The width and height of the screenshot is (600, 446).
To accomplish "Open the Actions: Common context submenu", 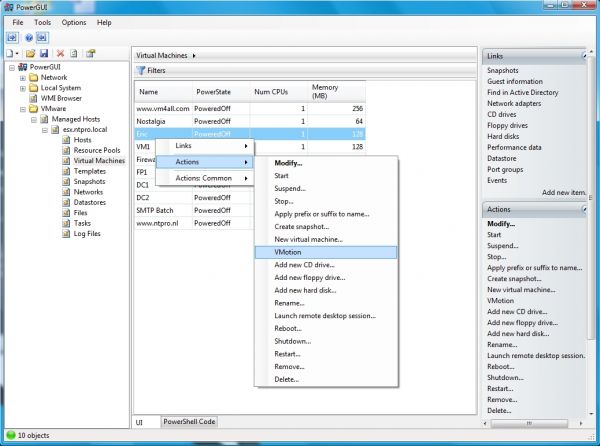I will coord(205,178).
